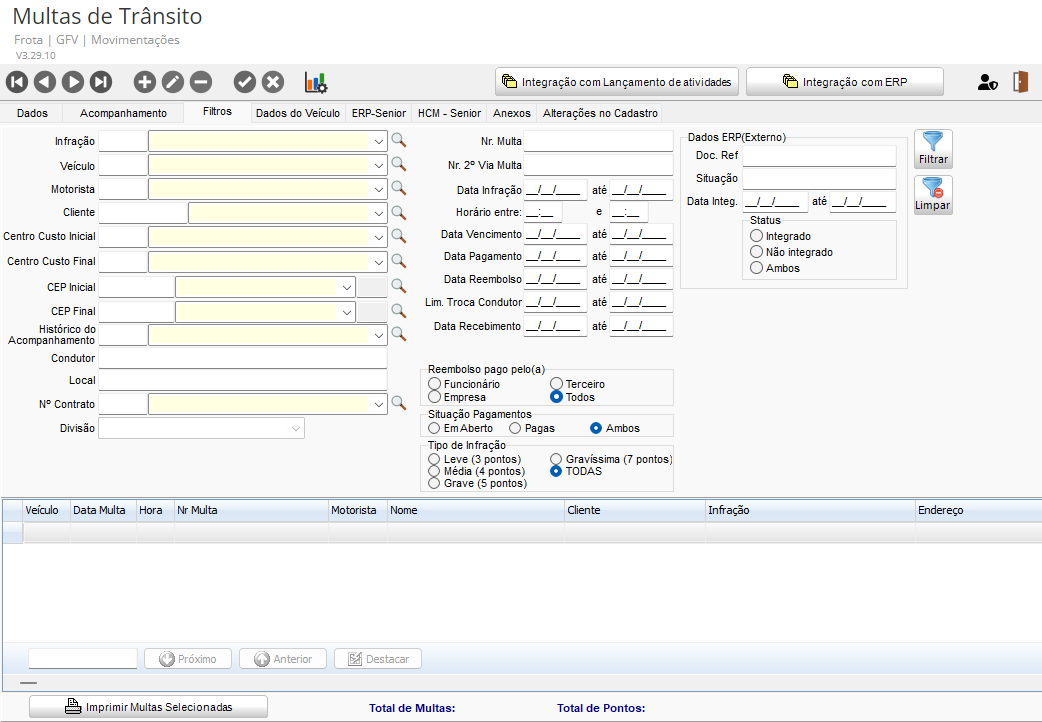Expand the Veículo dropdown list
The image size is (1042, 722).
pos(378,165)
